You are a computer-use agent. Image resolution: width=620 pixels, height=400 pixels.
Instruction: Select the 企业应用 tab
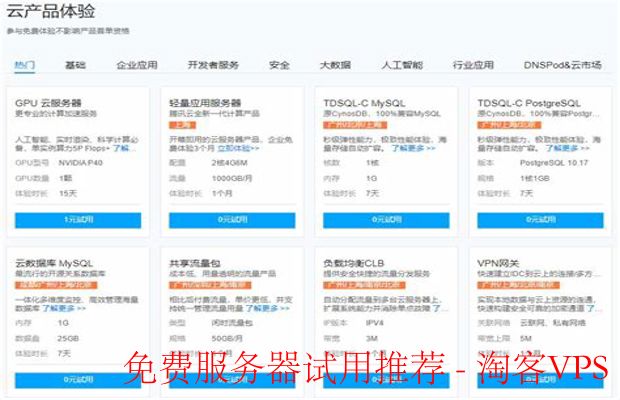pyautogui.click(x=137, y=65)
